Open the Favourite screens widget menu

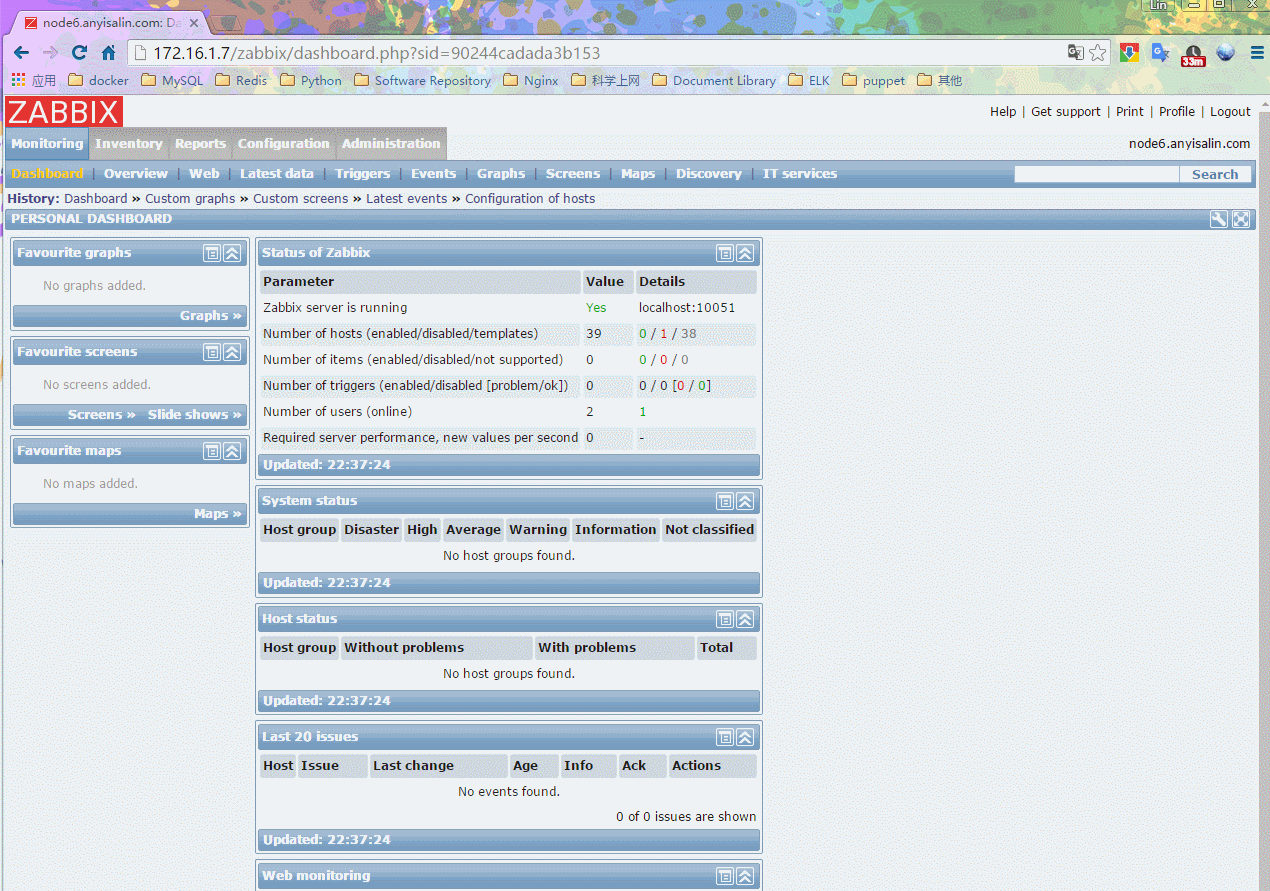click(x=212, y=352)
